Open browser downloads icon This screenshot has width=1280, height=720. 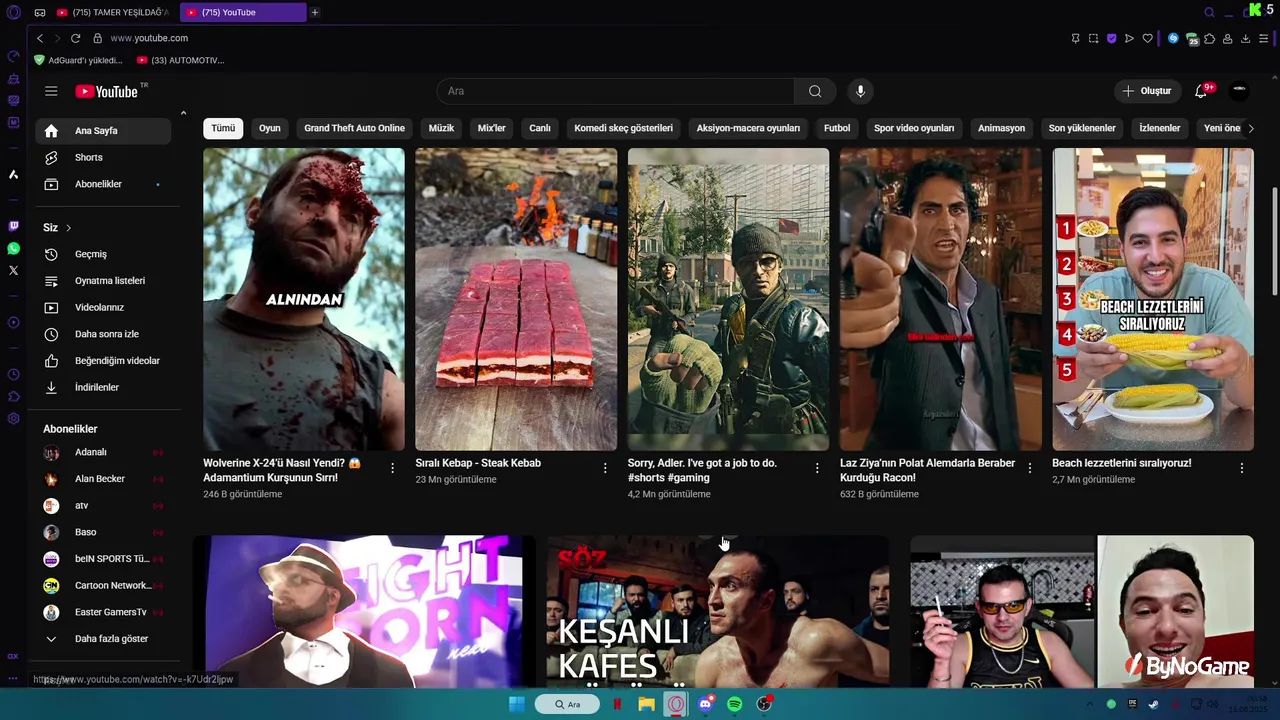point(1245,38)
